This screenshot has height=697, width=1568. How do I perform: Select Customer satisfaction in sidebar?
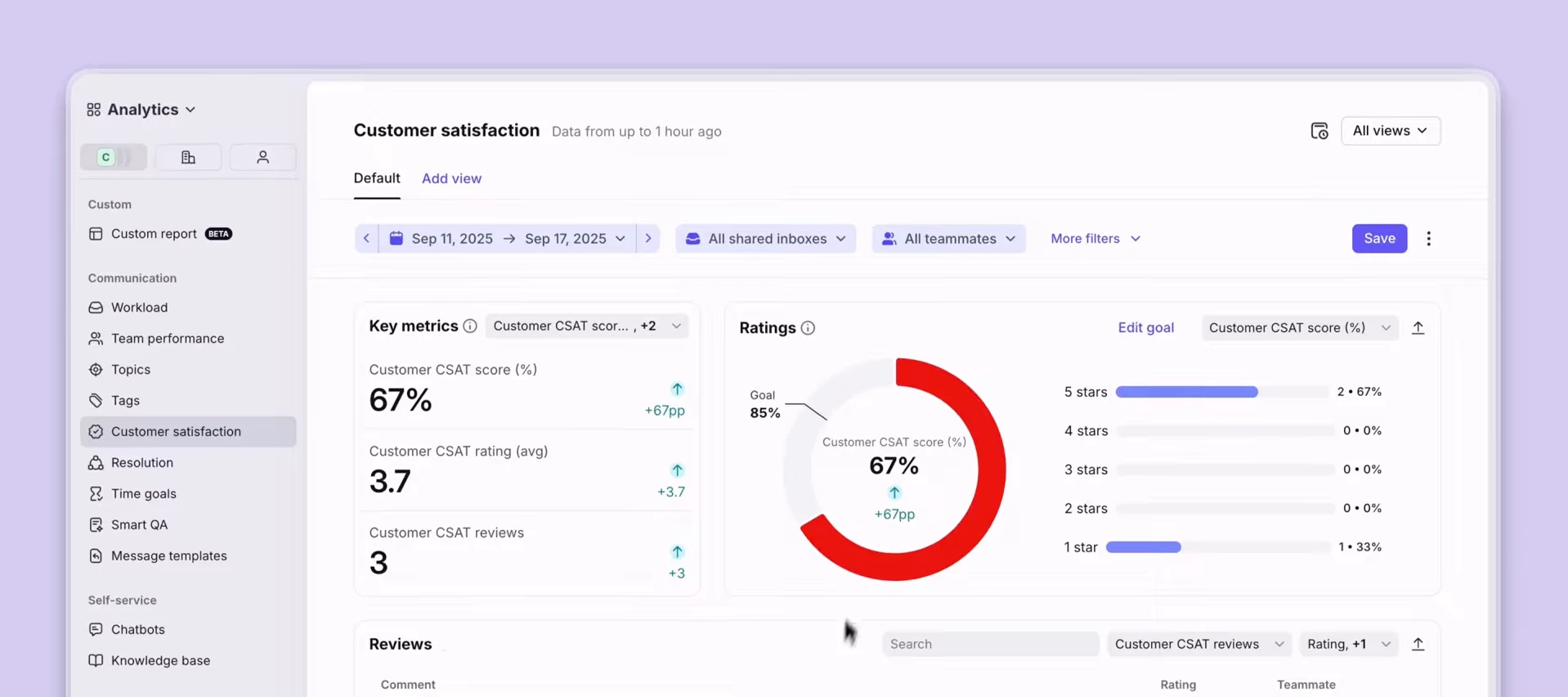point(188,432)
